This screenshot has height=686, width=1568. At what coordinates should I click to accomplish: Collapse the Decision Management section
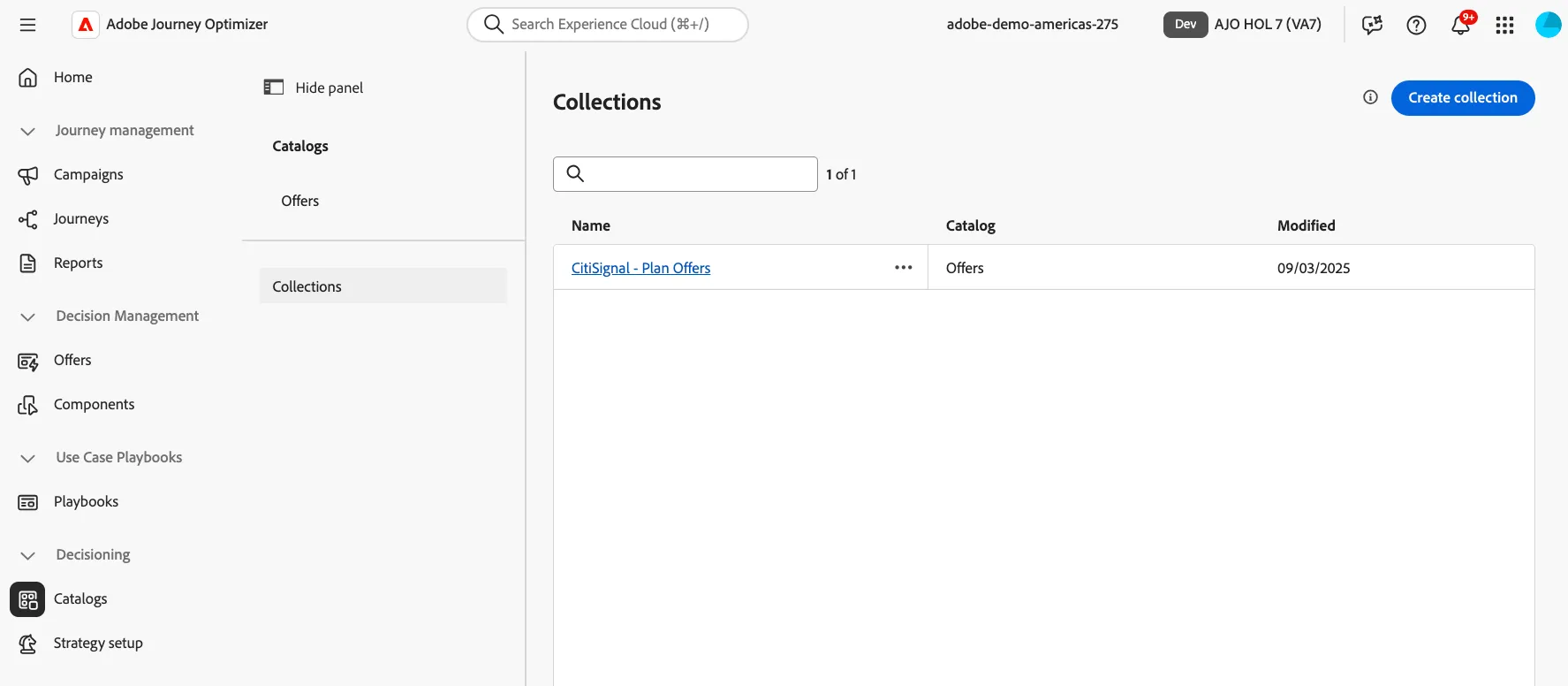click(28, 316)
